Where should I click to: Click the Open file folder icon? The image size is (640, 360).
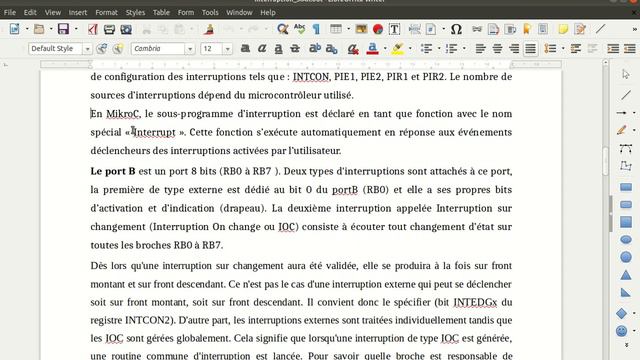click(x=39, y=29)
